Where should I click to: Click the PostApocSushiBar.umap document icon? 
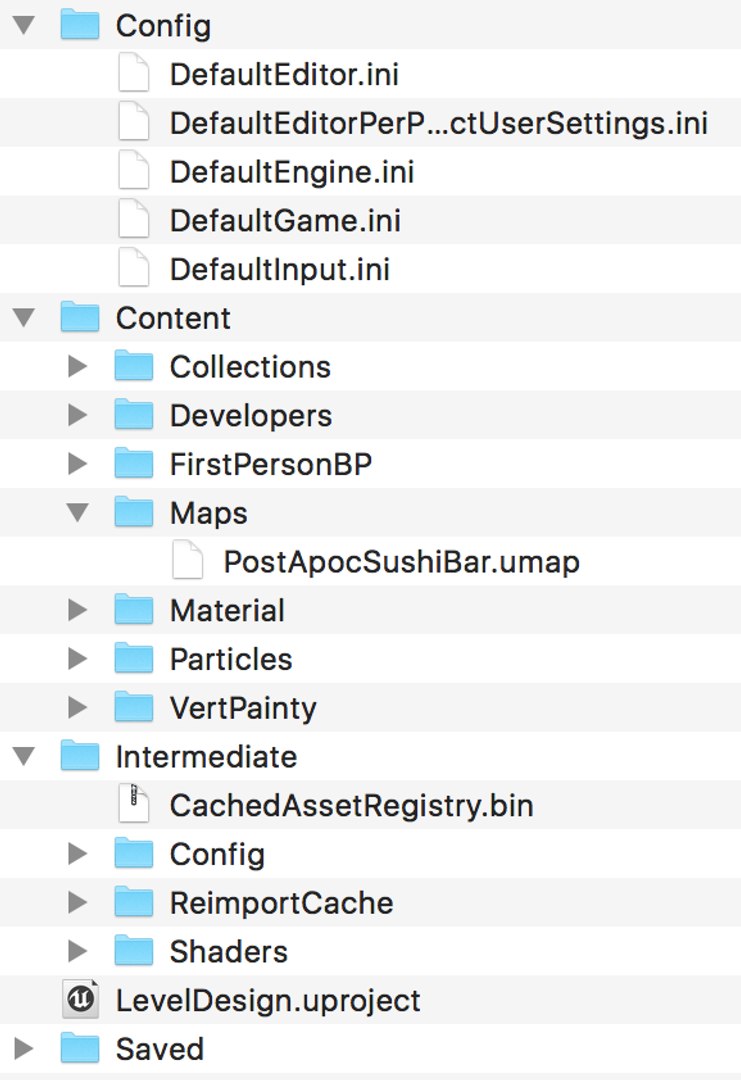[188, 561]
